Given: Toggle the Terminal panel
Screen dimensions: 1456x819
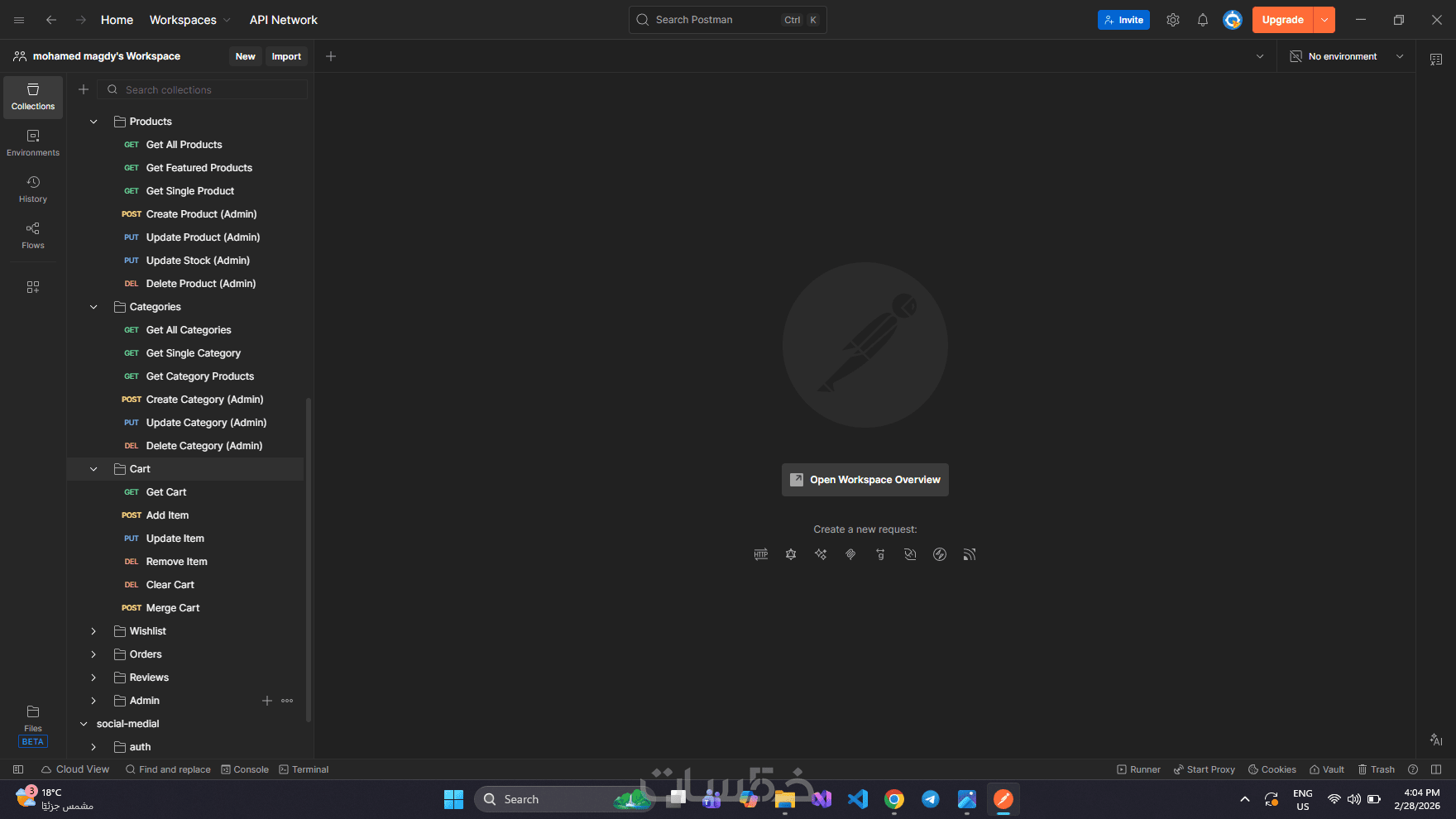Looking at the screenshot, I should click(x=304, y=769).
